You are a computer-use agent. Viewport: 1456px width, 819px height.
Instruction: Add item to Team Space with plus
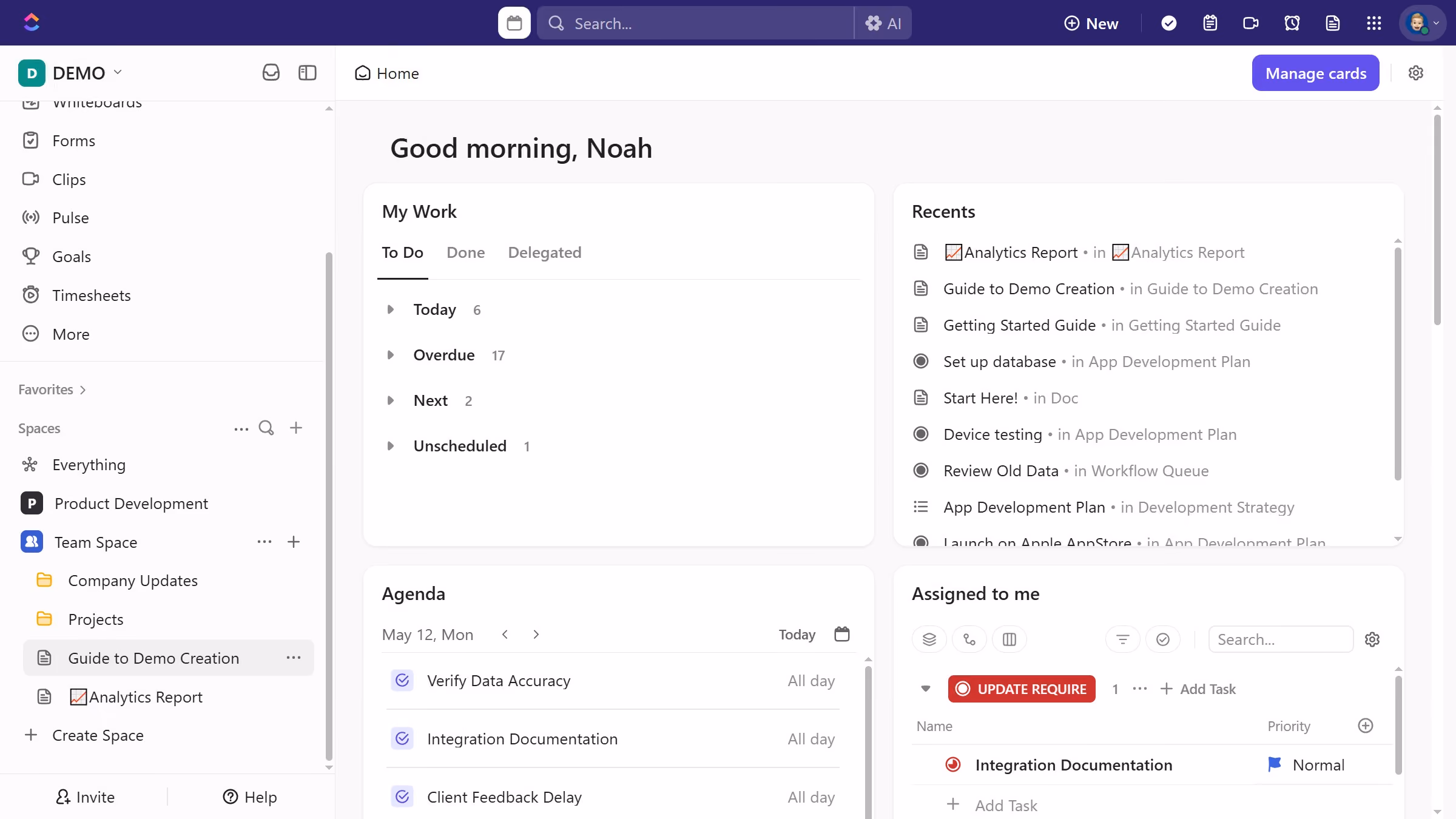click(x=294, y=542)
